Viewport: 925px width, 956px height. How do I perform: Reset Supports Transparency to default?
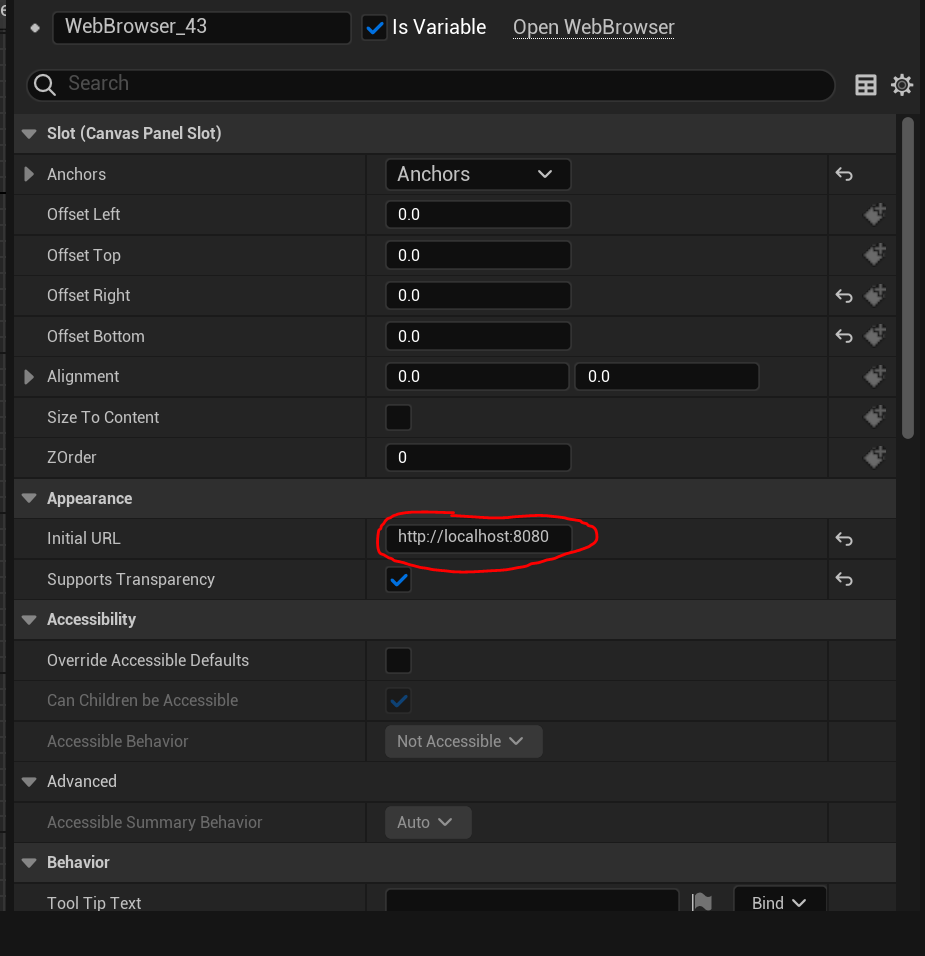click(844, 579)
